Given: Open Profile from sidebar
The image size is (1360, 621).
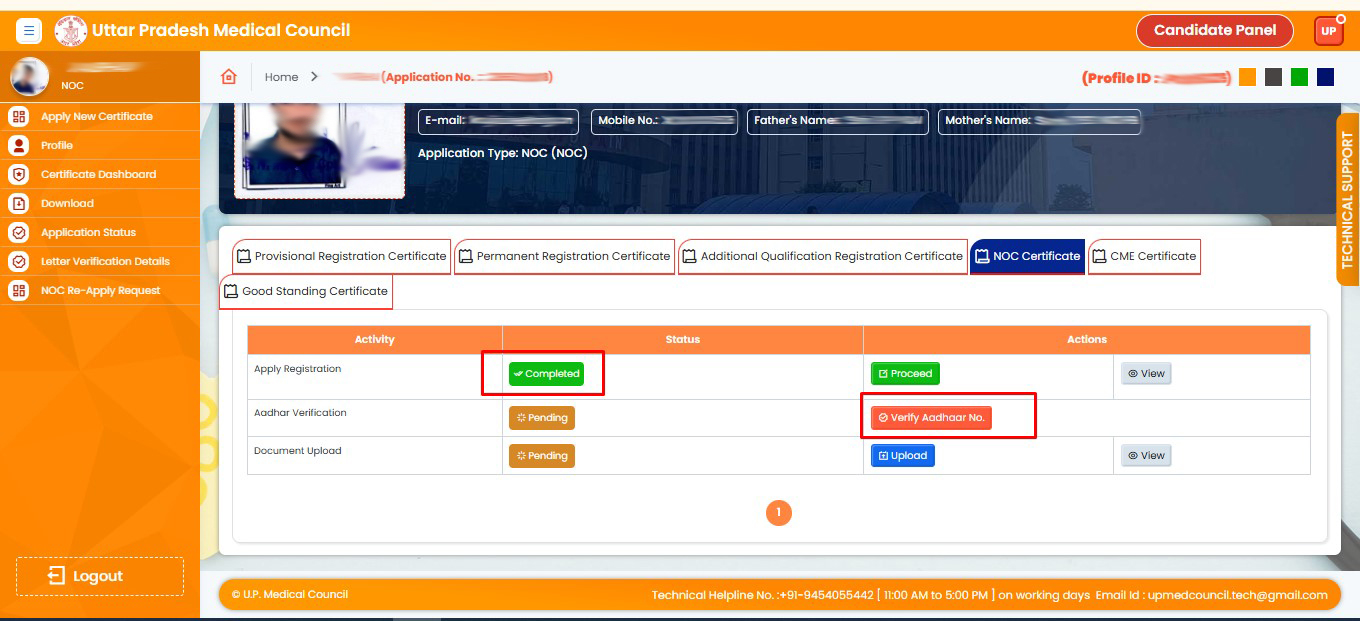Looking at the screenshot, I should point(56,145).
